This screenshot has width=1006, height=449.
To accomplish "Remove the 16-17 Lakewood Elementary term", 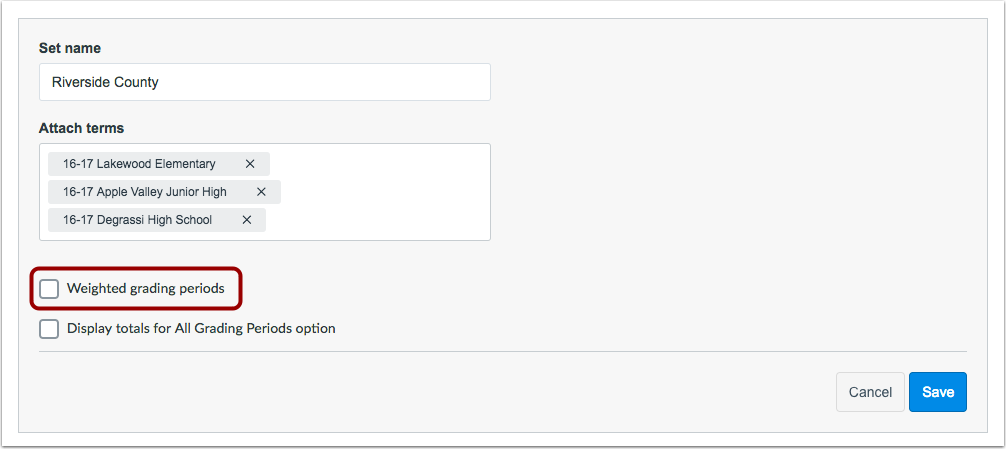I will [250, 164].
